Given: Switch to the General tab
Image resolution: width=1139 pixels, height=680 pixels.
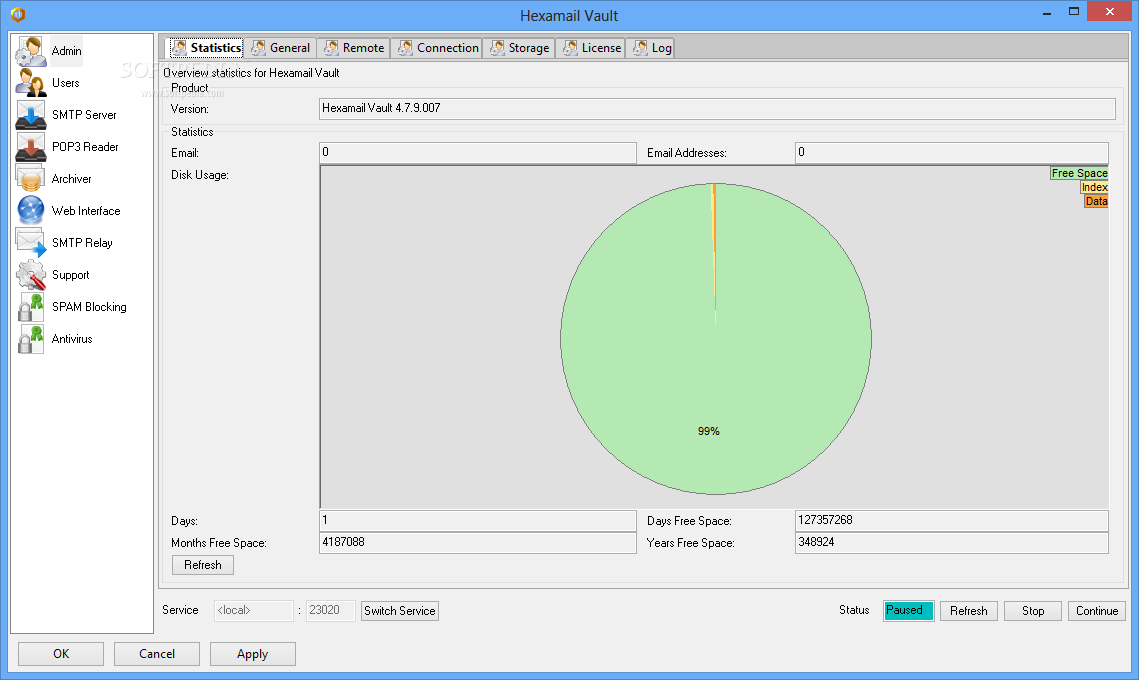Looking at the screenshot, I should [280, 48].
